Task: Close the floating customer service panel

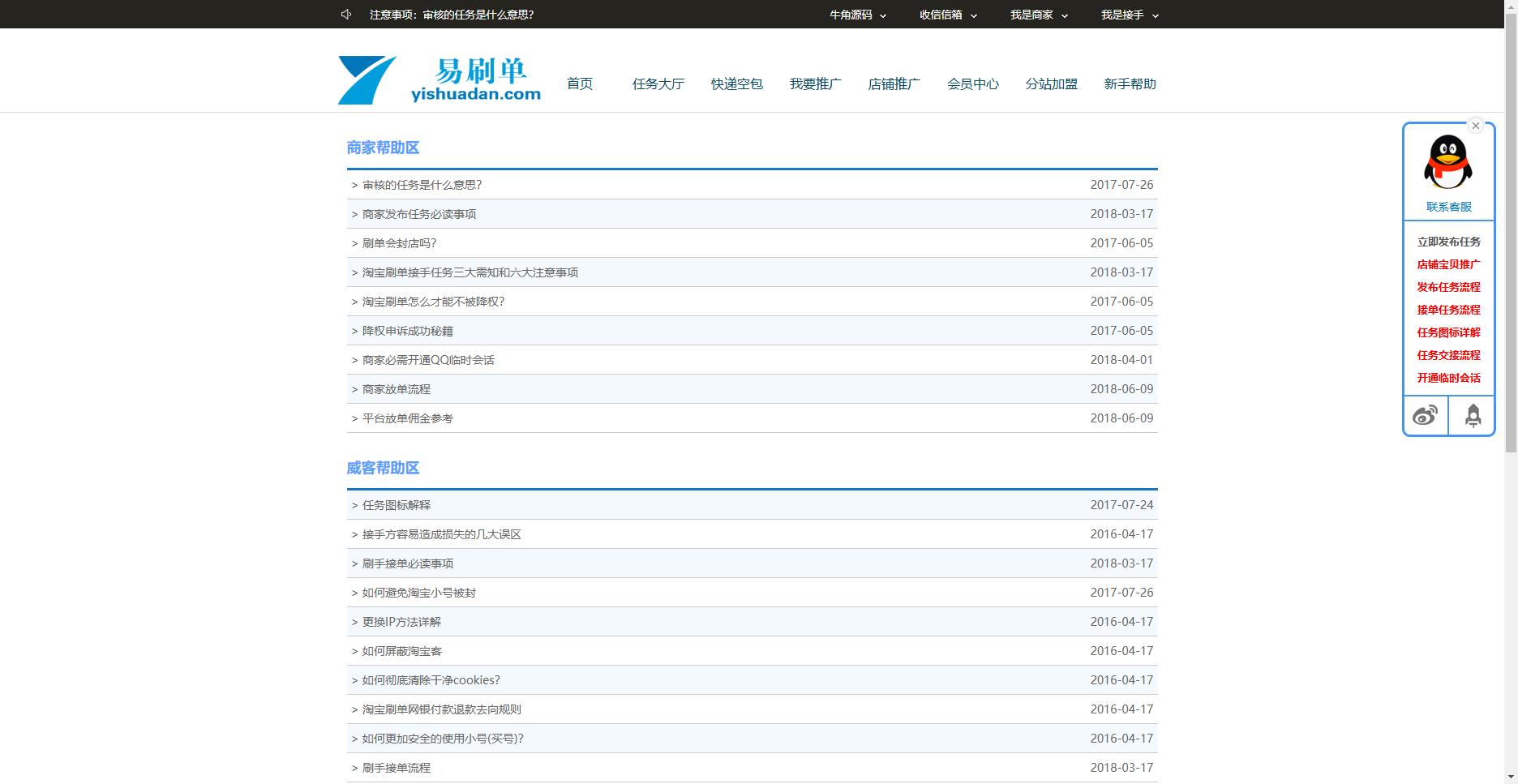Action: point(1476,126)
